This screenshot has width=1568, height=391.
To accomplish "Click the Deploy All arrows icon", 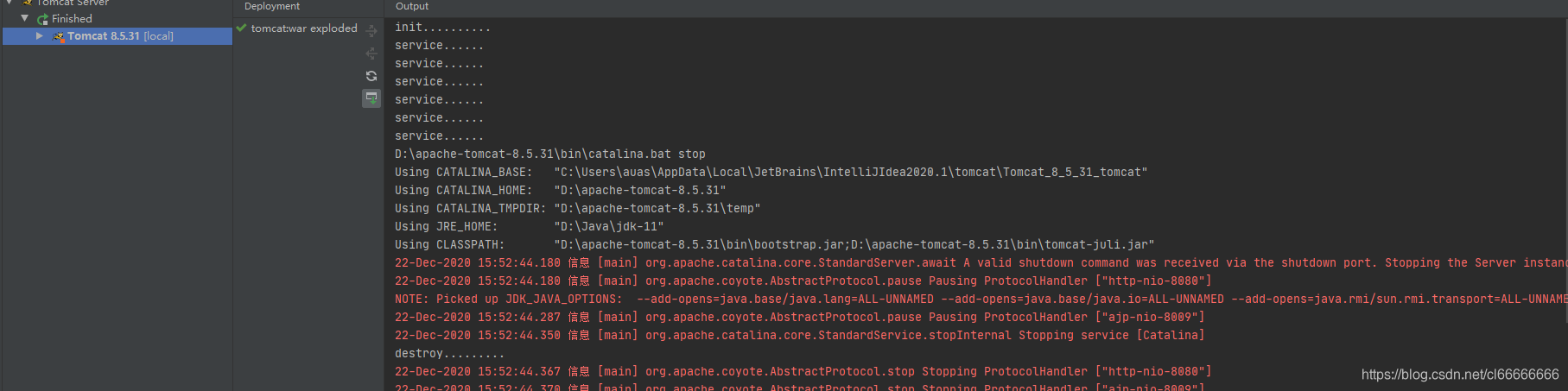I will coord(371,31).
